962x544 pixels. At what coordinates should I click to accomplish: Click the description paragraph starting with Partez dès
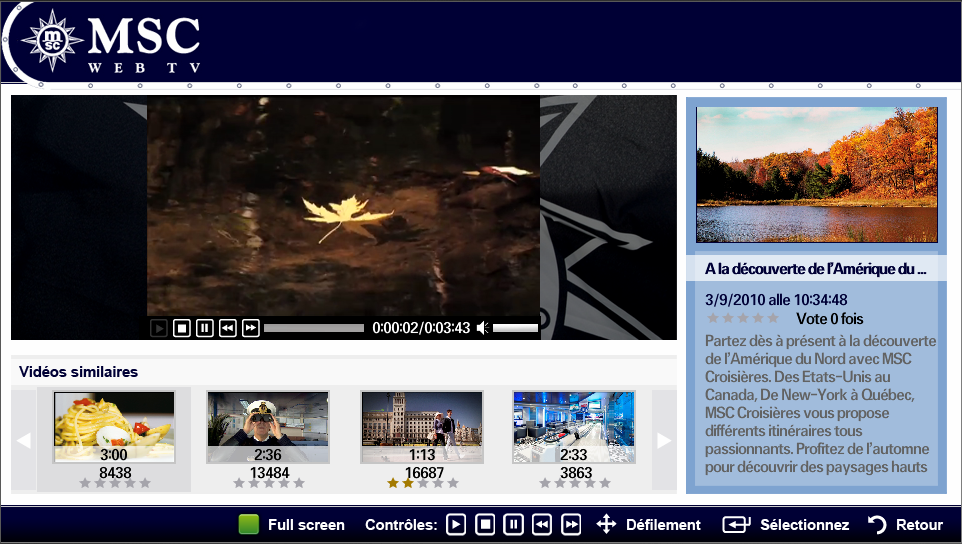[x=820, y=404]
